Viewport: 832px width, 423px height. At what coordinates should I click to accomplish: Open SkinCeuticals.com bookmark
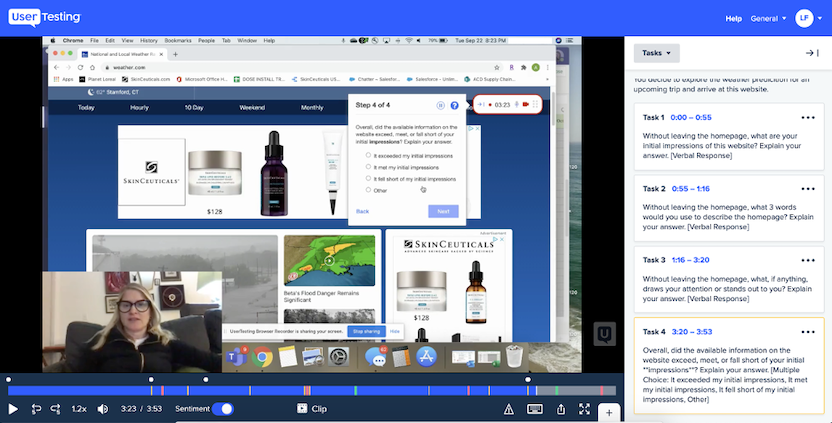tap(146, 79)
